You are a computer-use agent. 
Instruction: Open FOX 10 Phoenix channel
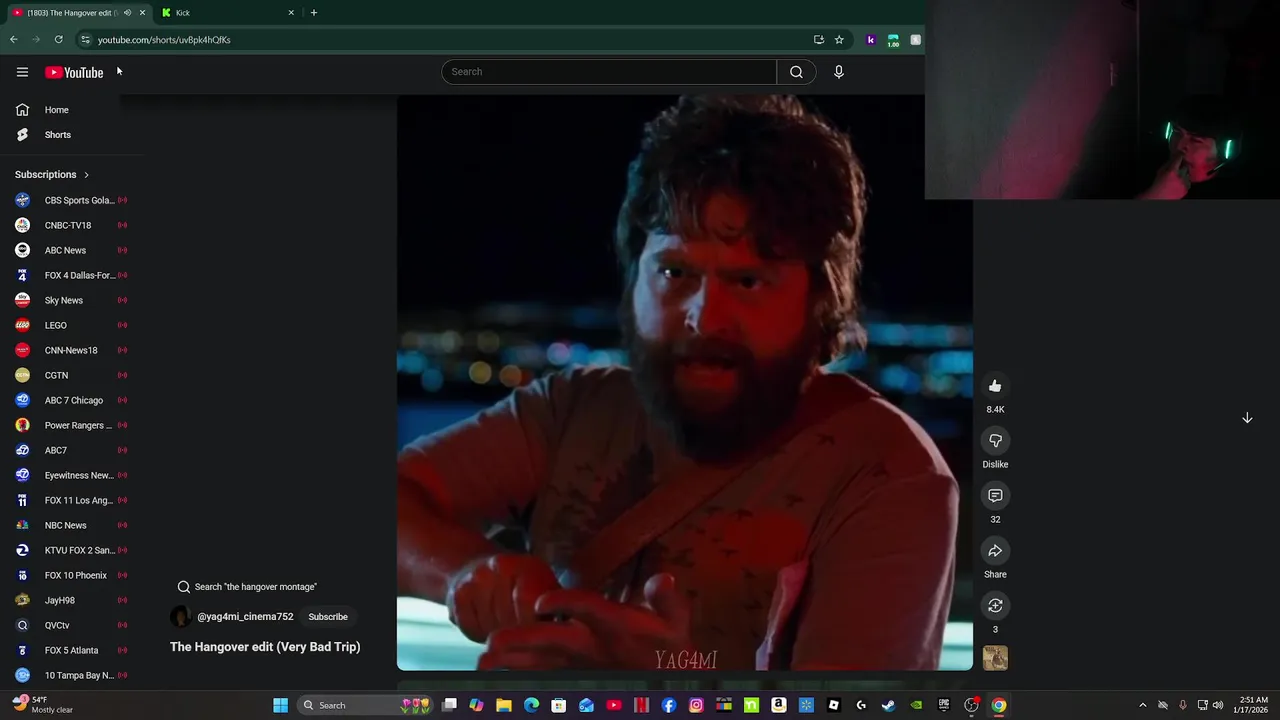click(70, 575)
